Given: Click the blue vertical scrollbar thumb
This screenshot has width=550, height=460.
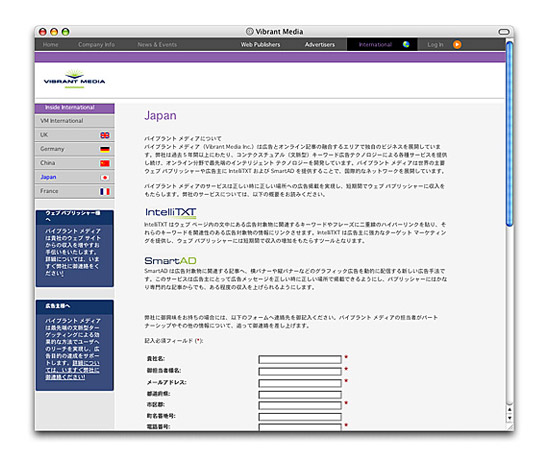Looking at the screenshot, I should click(x=510, y=133).
